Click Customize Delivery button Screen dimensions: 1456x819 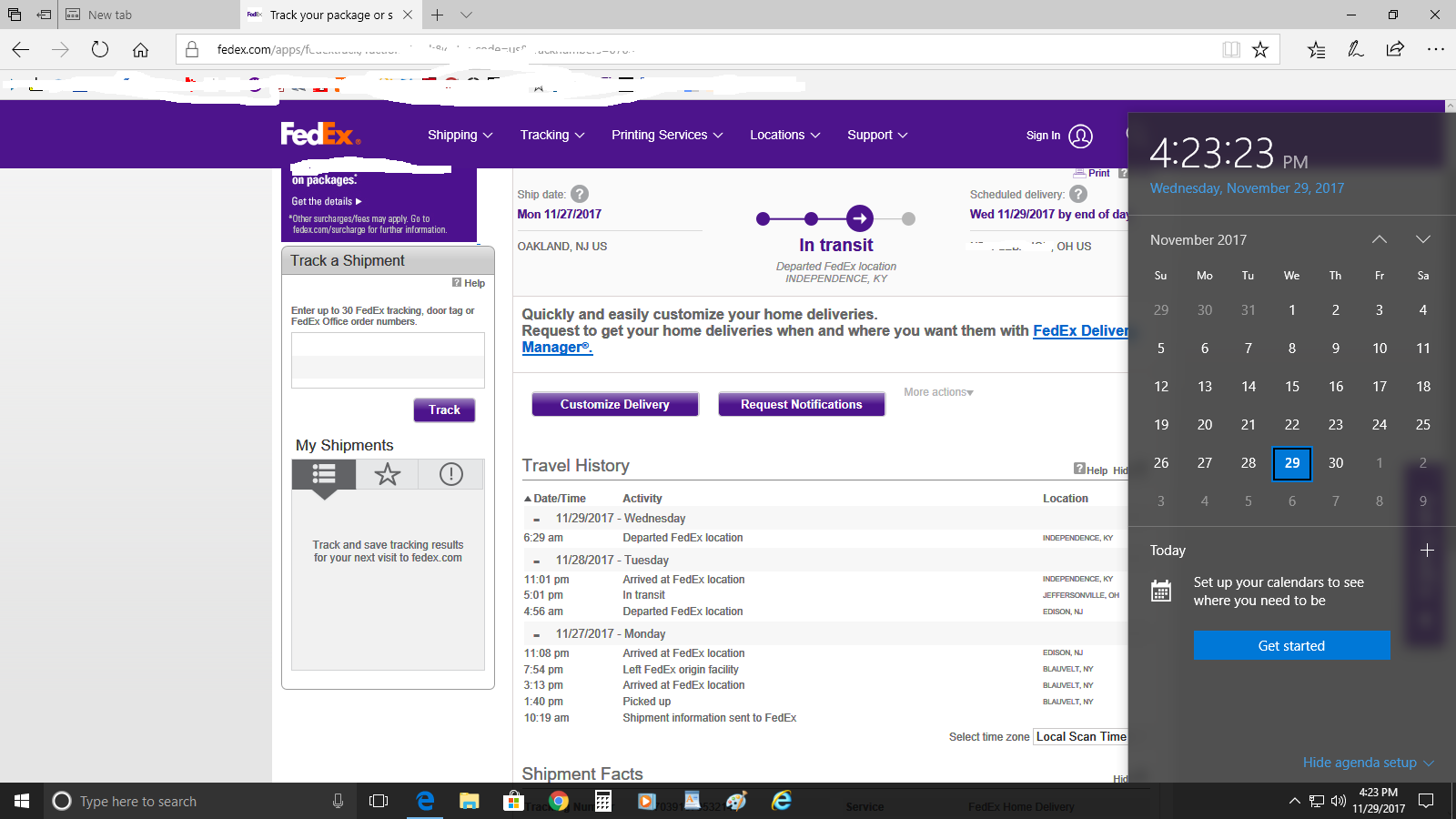click(x=615, y=404)
